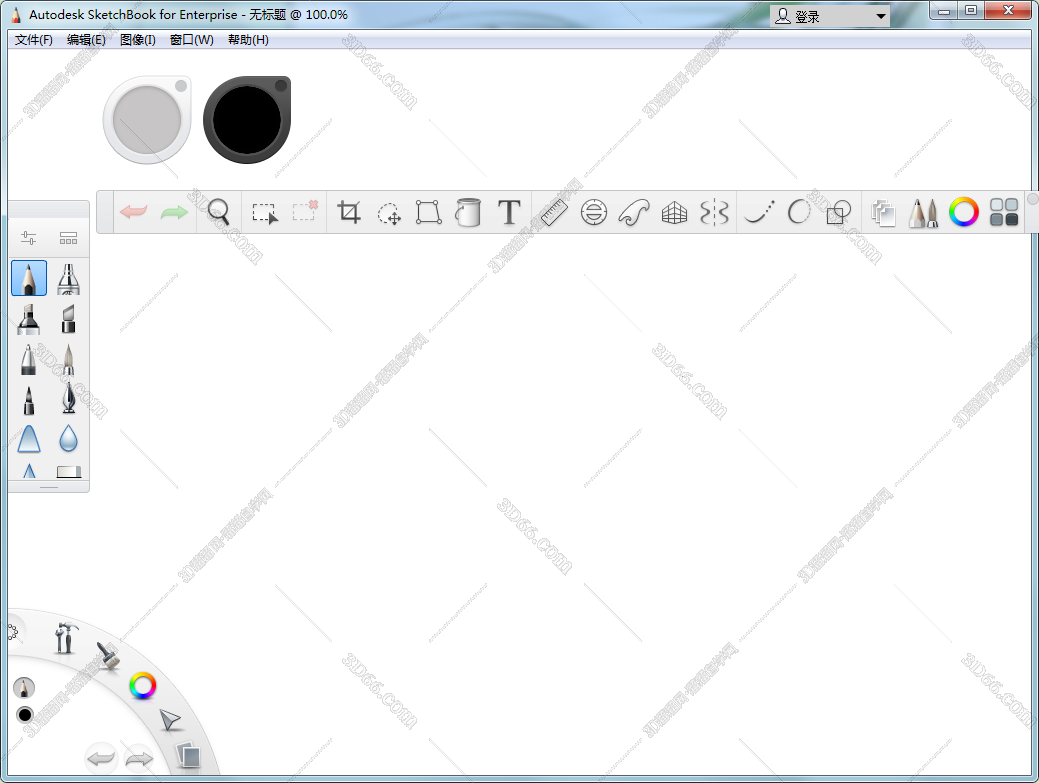Pick the Airbrush tool in the palette

click(68, 278)
